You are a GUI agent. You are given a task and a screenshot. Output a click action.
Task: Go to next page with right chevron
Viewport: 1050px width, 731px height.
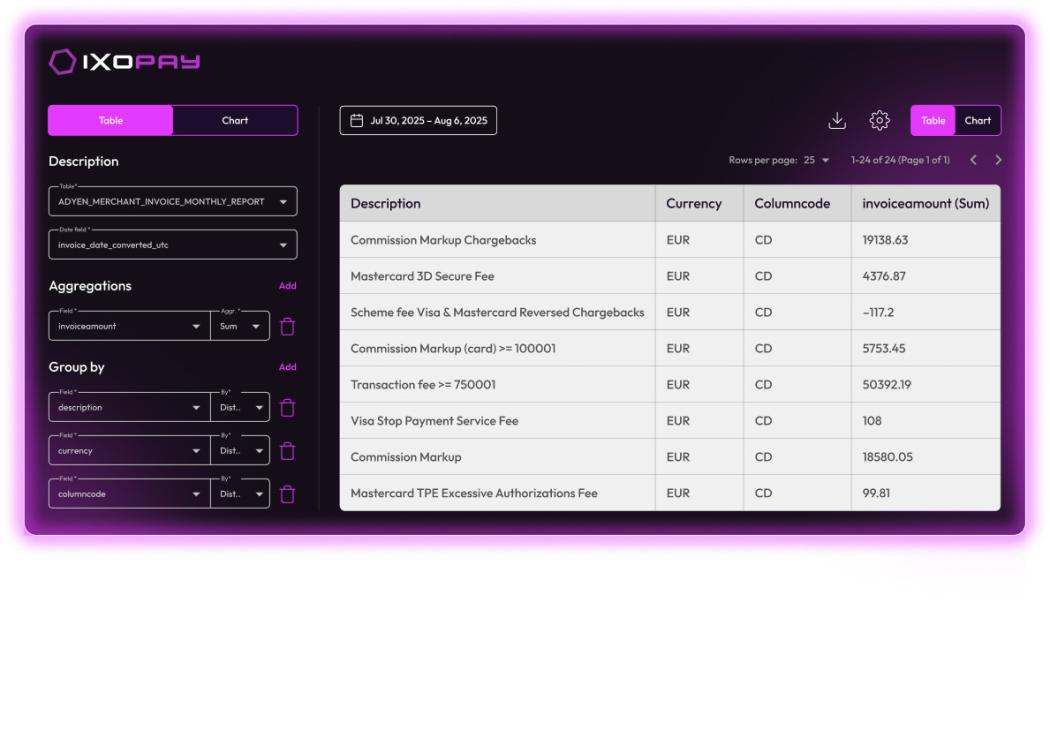tap(998, 160)
